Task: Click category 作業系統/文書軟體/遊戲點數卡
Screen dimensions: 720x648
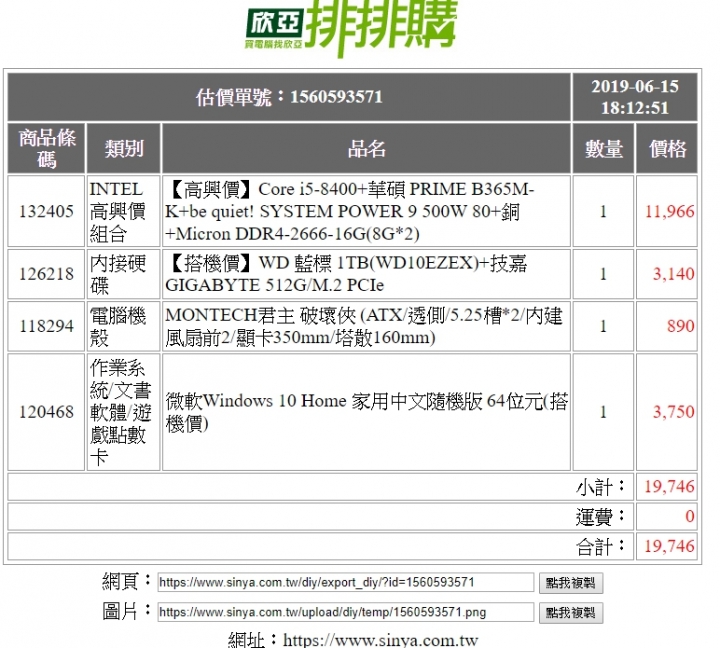Action: [121, 412]
